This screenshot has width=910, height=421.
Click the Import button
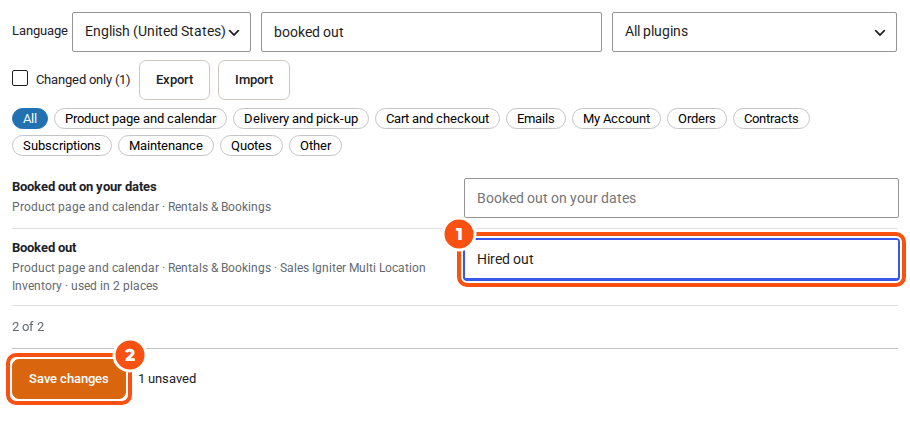[x=254, y=80]
